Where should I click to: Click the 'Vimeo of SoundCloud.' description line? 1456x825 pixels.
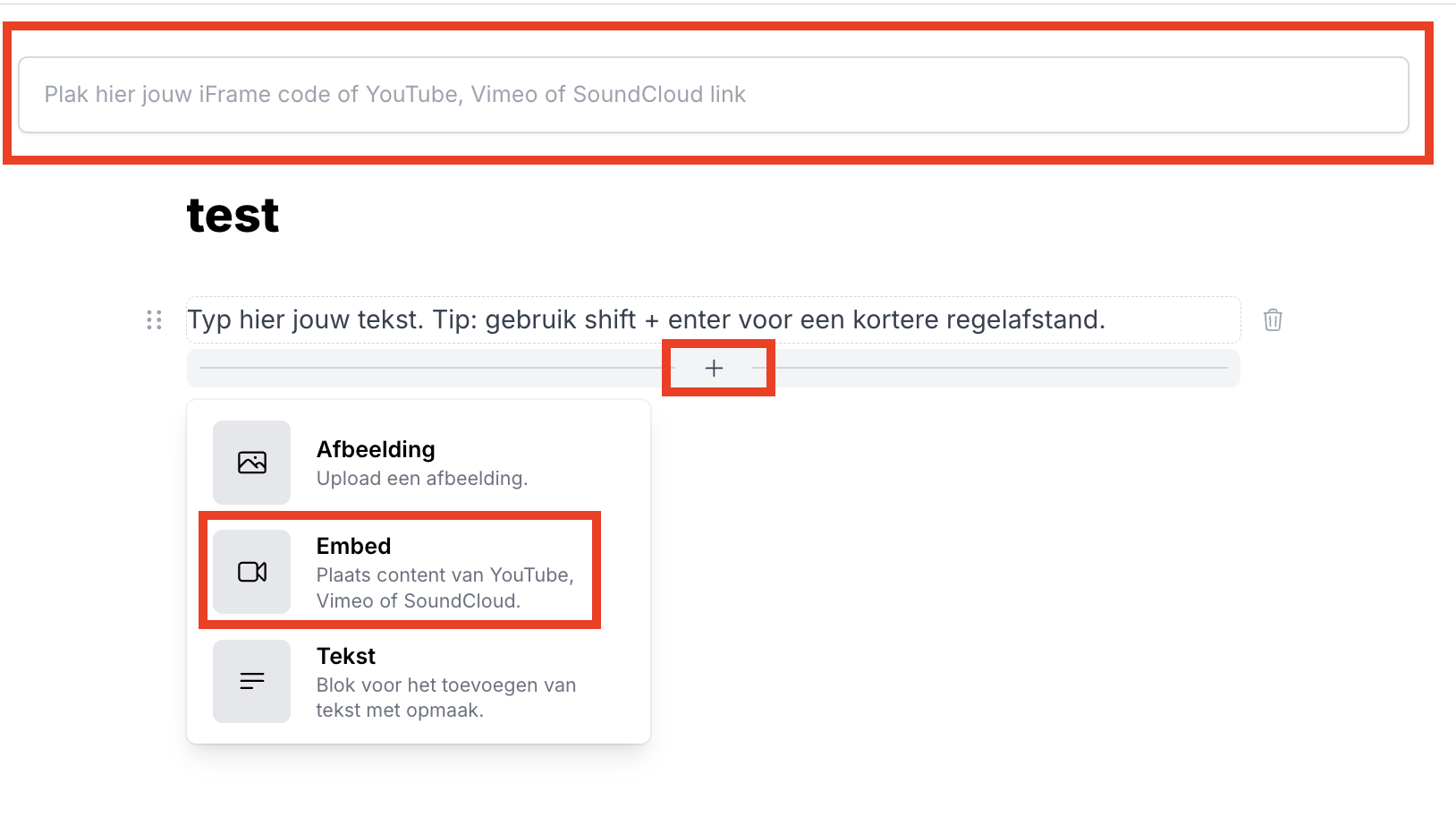coord(418,601)
